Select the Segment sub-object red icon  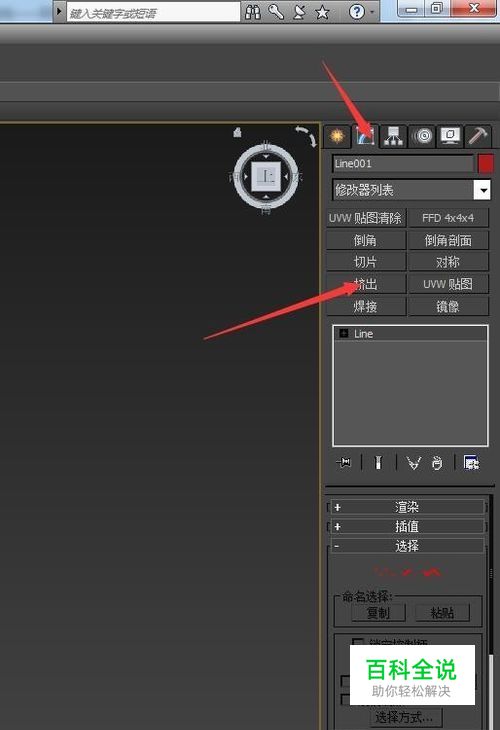(407, 571)
